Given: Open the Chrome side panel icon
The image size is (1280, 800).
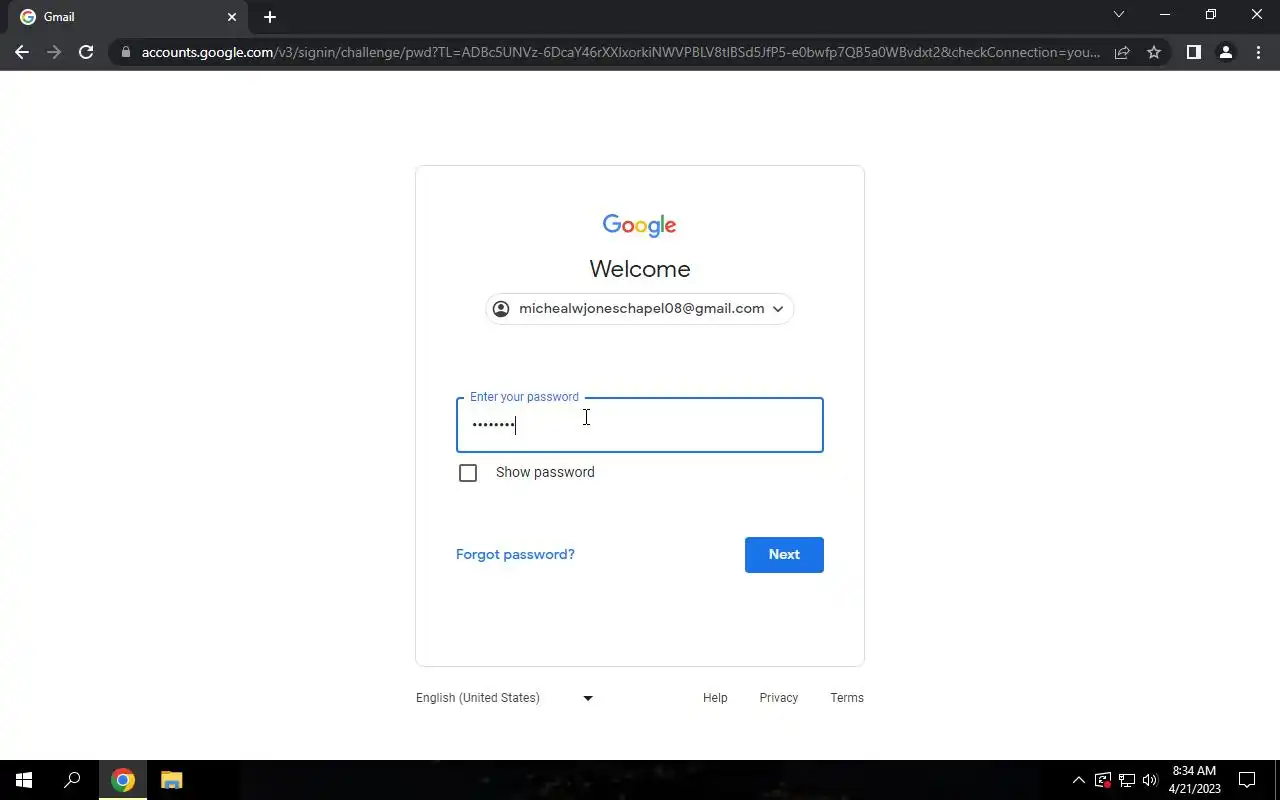Looking at the screenshot, I should [1193, 52].
